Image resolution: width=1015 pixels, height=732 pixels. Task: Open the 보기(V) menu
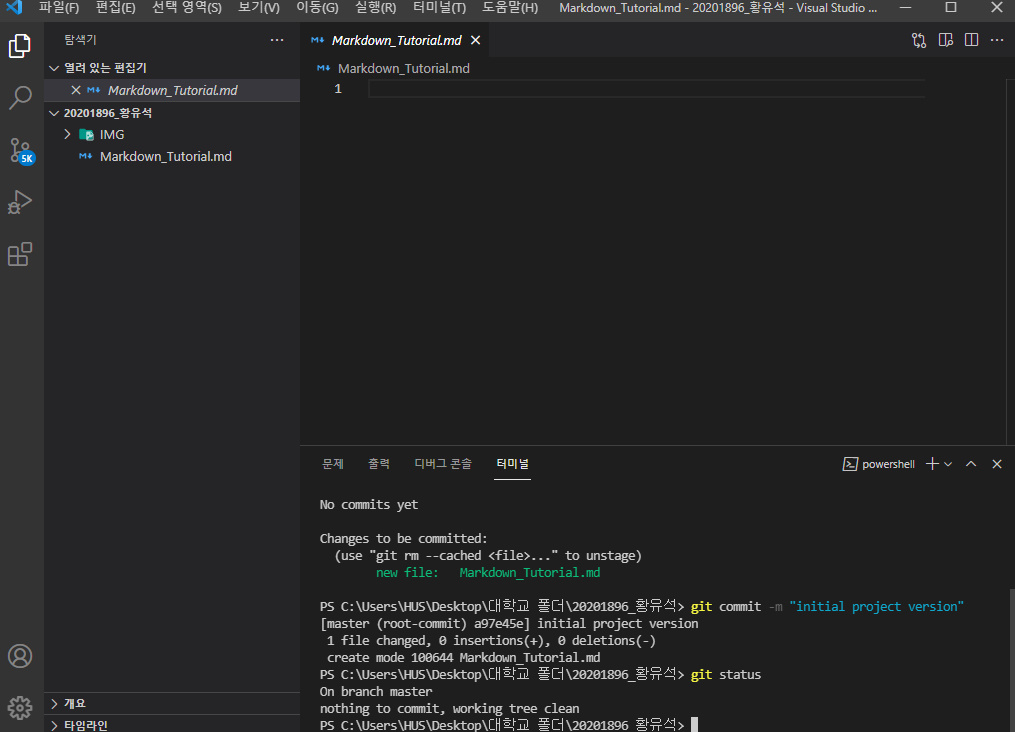(259, 8)
